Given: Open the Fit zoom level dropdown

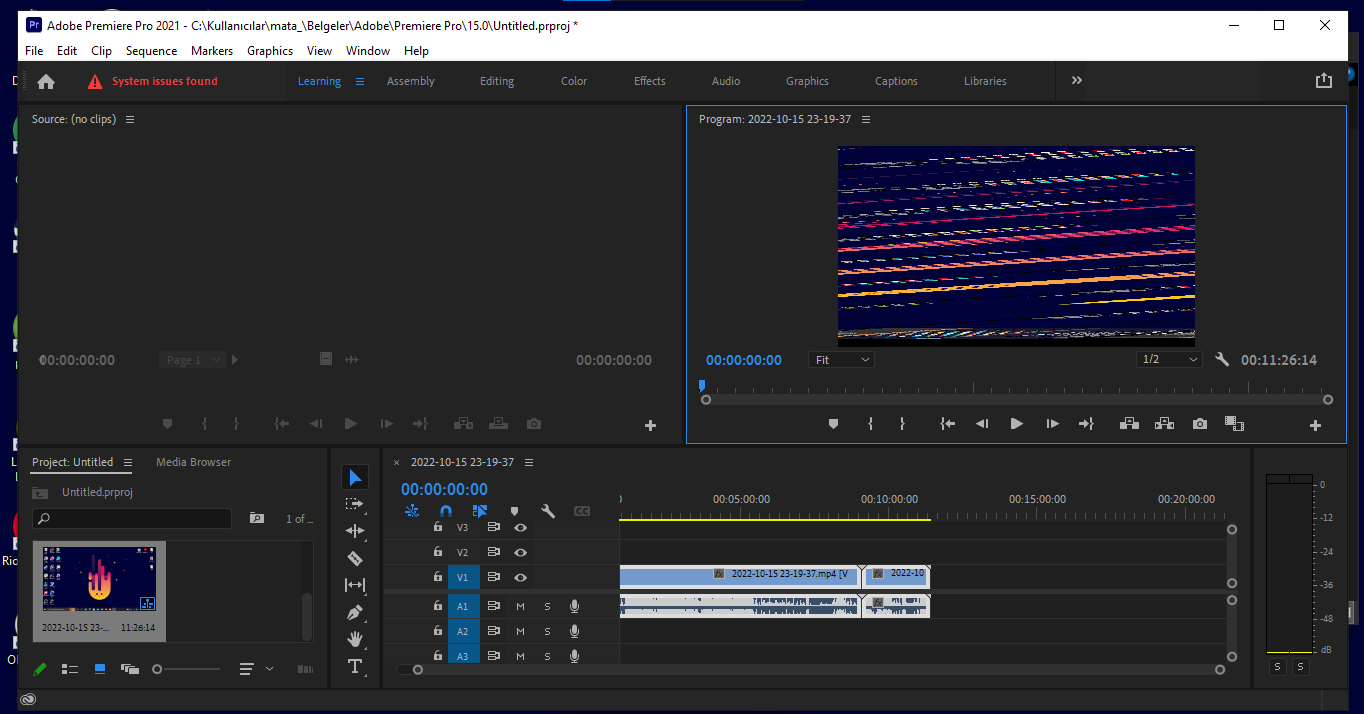Looking at the screenshot, I should (841, 360).
